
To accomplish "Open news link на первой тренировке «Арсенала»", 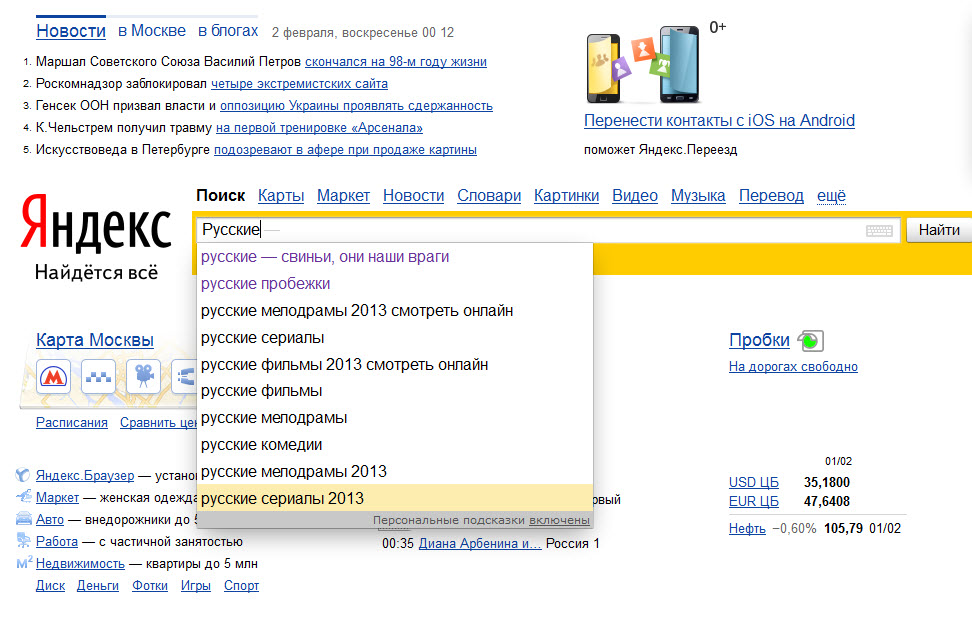I will [319, 128].
